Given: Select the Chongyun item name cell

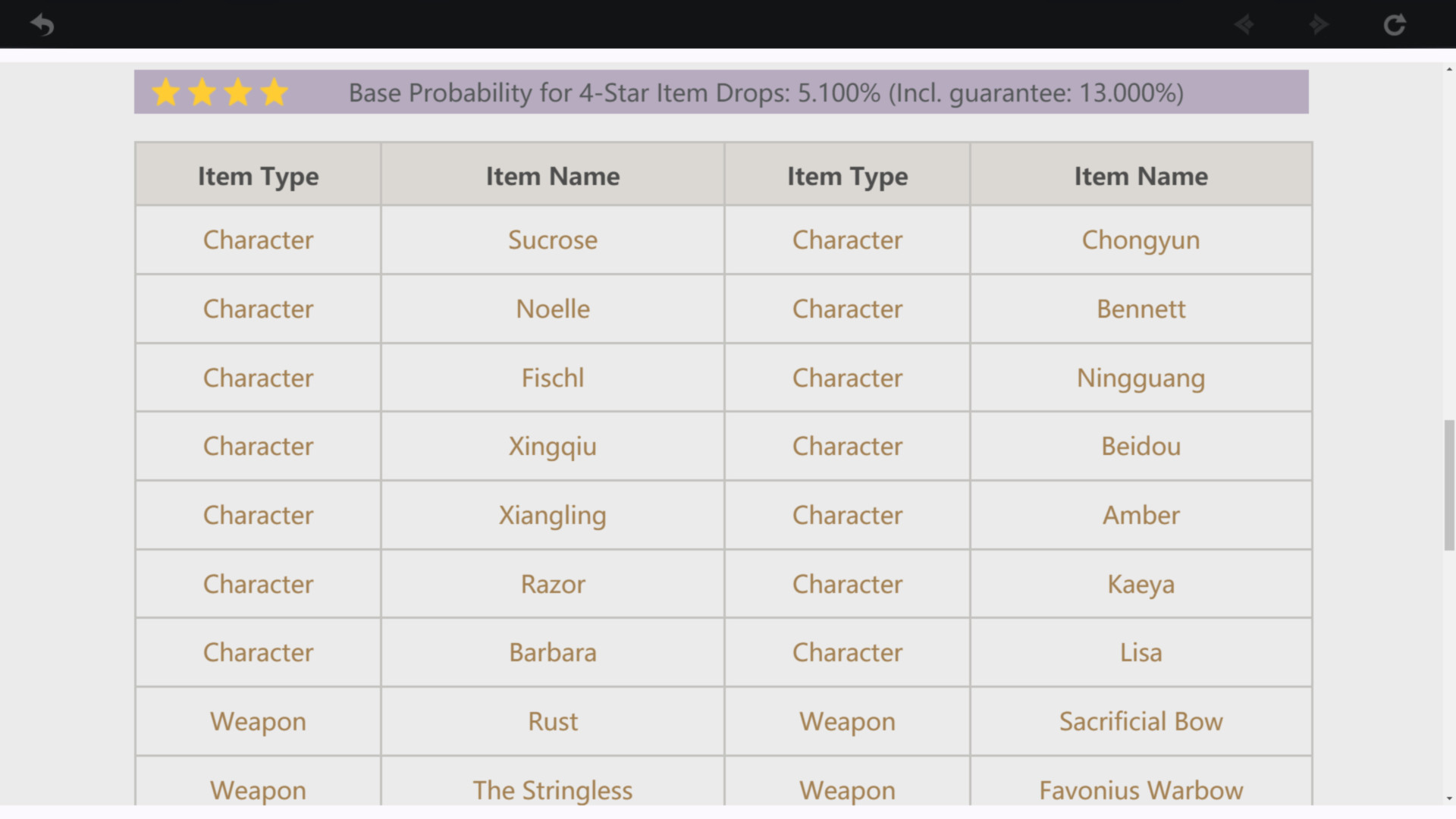Looking at the screenshot, I should [1141, 240].
